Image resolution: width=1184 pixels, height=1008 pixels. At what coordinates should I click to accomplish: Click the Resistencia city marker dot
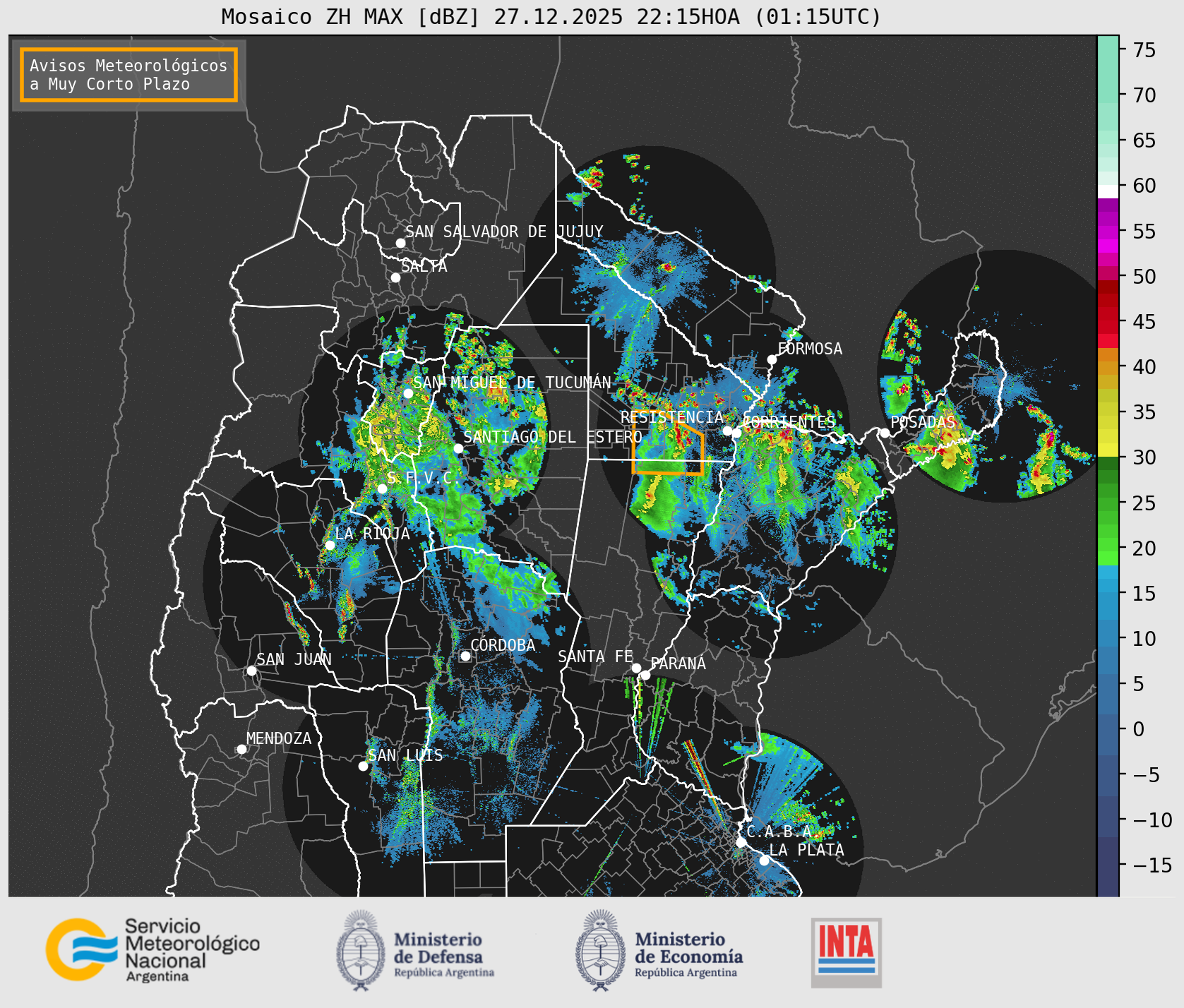[x=727, y=431]
